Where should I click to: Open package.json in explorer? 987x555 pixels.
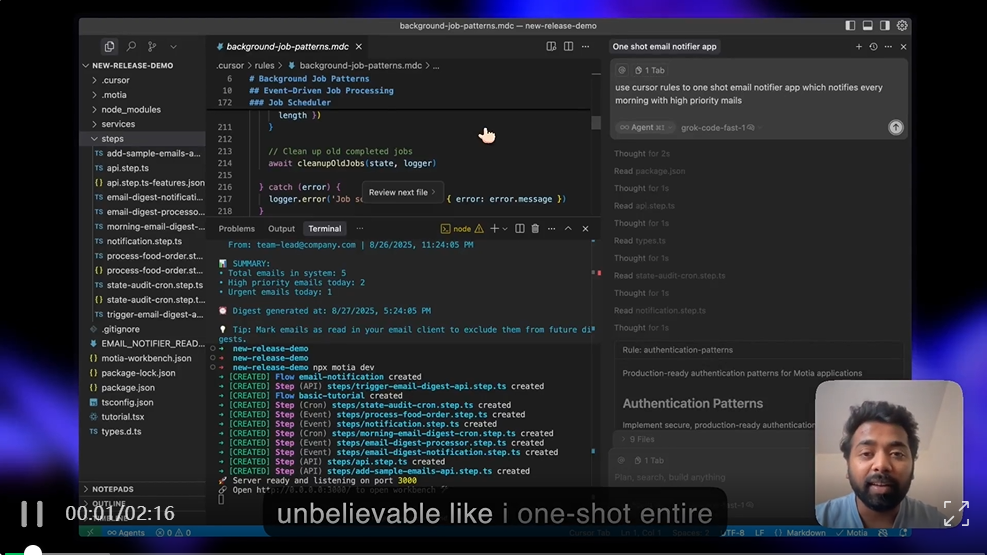click(128, 388)
